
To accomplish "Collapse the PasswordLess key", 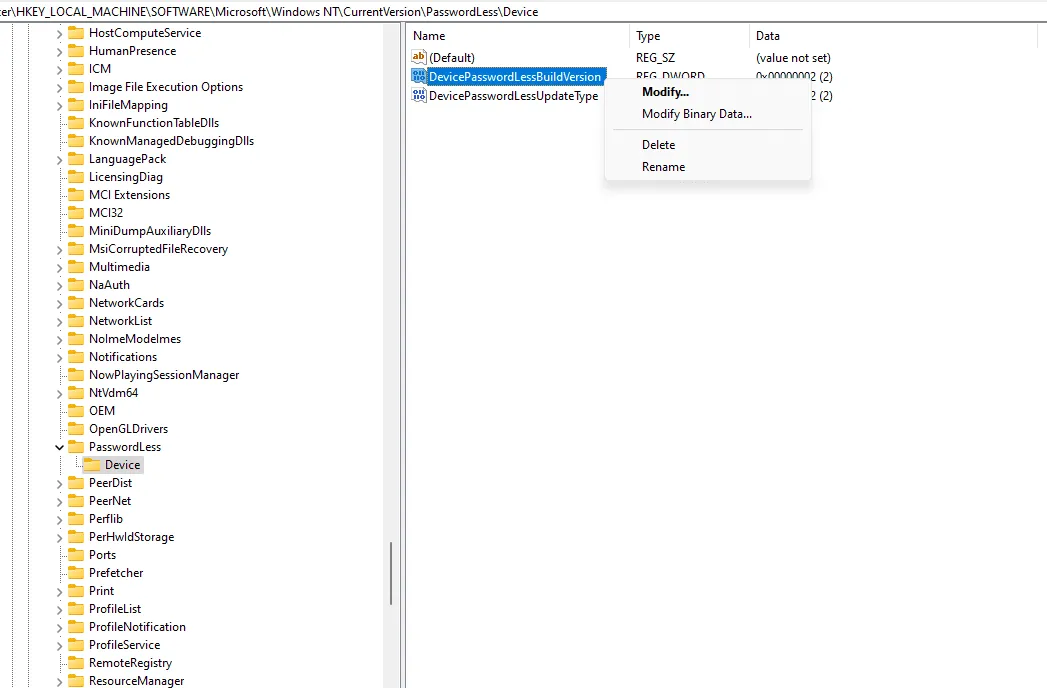I will point(59,448).
